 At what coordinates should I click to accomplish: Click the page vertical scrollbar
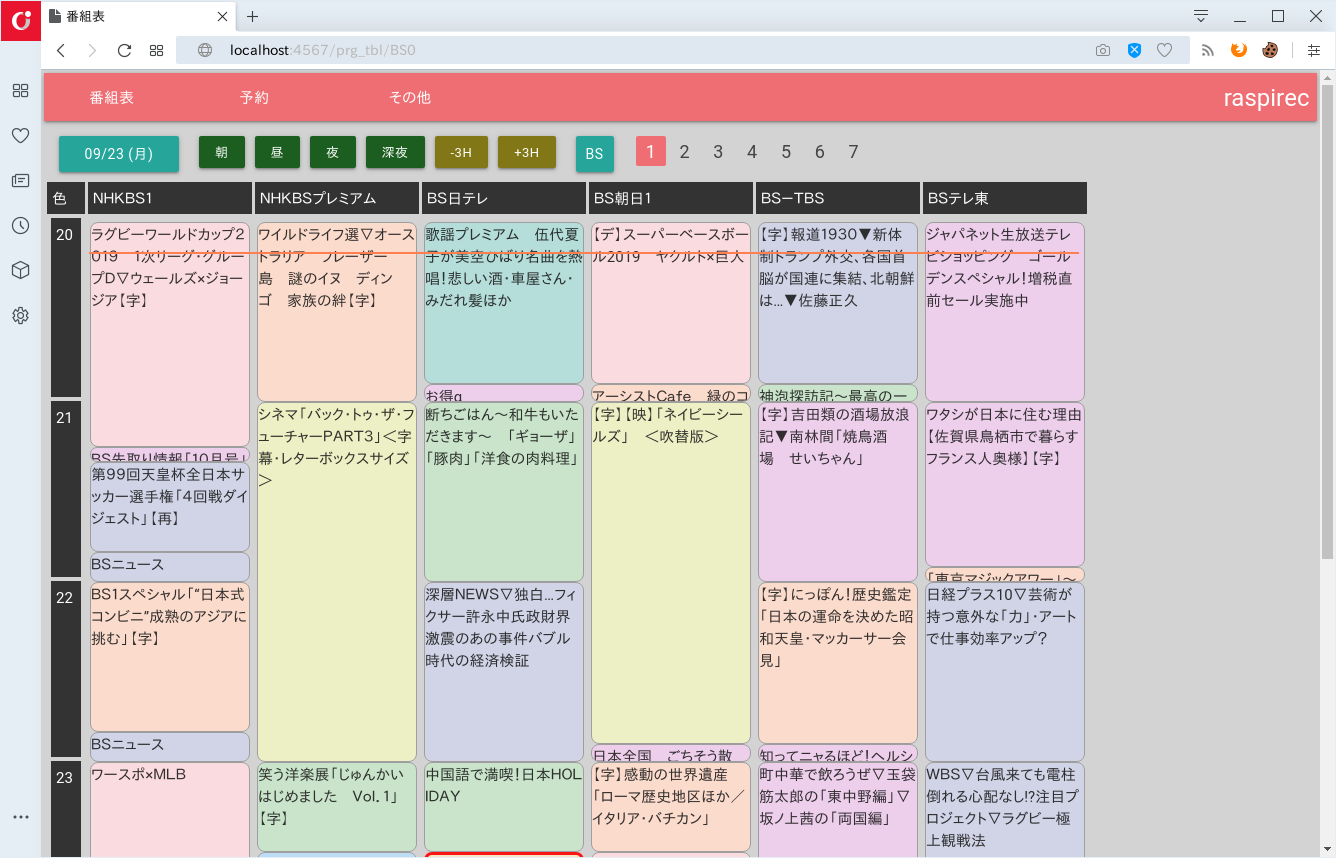pyautogui.click(x=1327, y=320)
